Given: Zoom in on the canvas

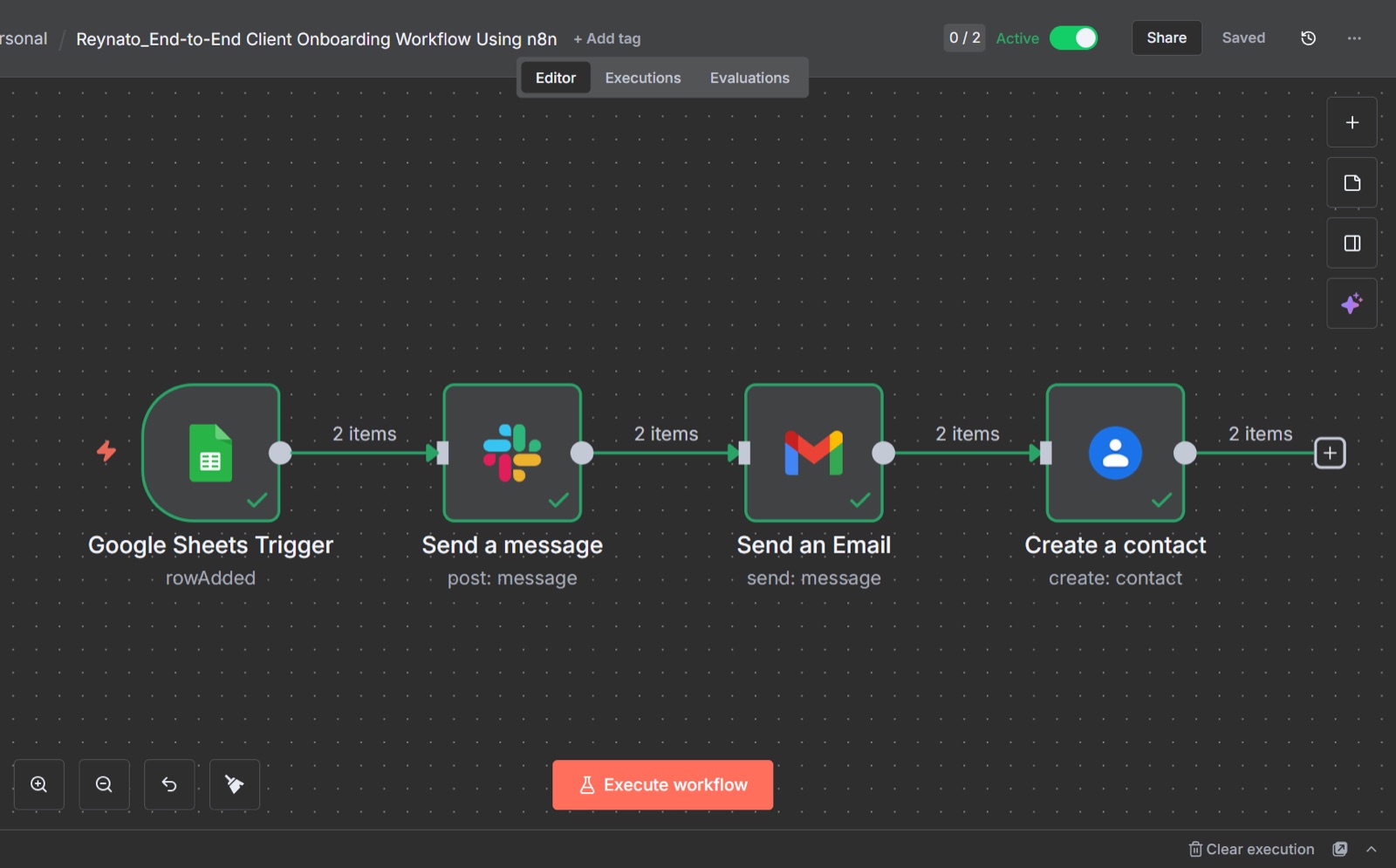Looking at the screenshot, I should (39, 784).
